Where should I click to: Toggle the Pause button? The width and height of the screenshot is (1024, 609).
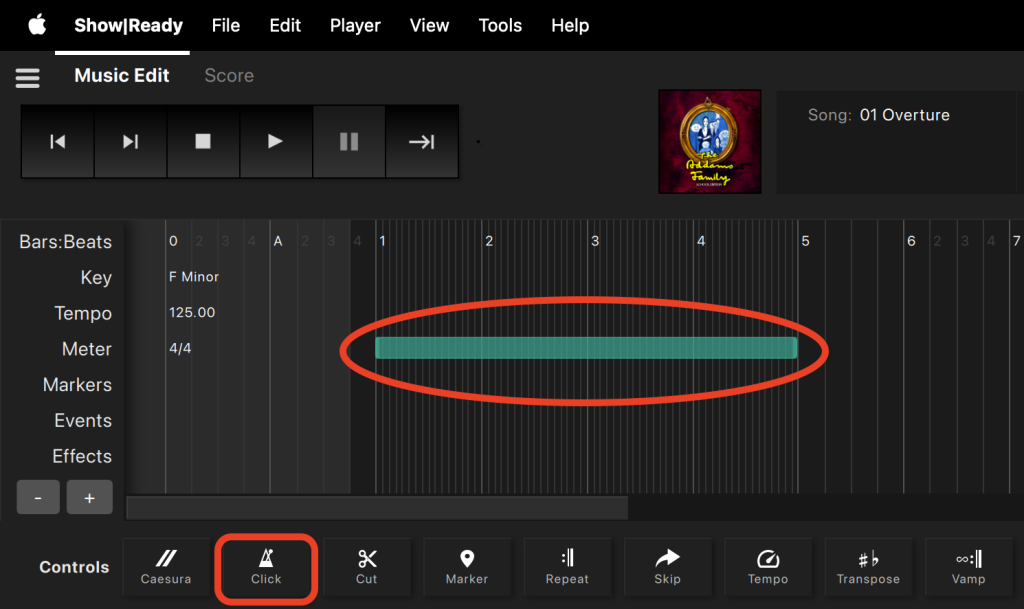coord(349,142)
